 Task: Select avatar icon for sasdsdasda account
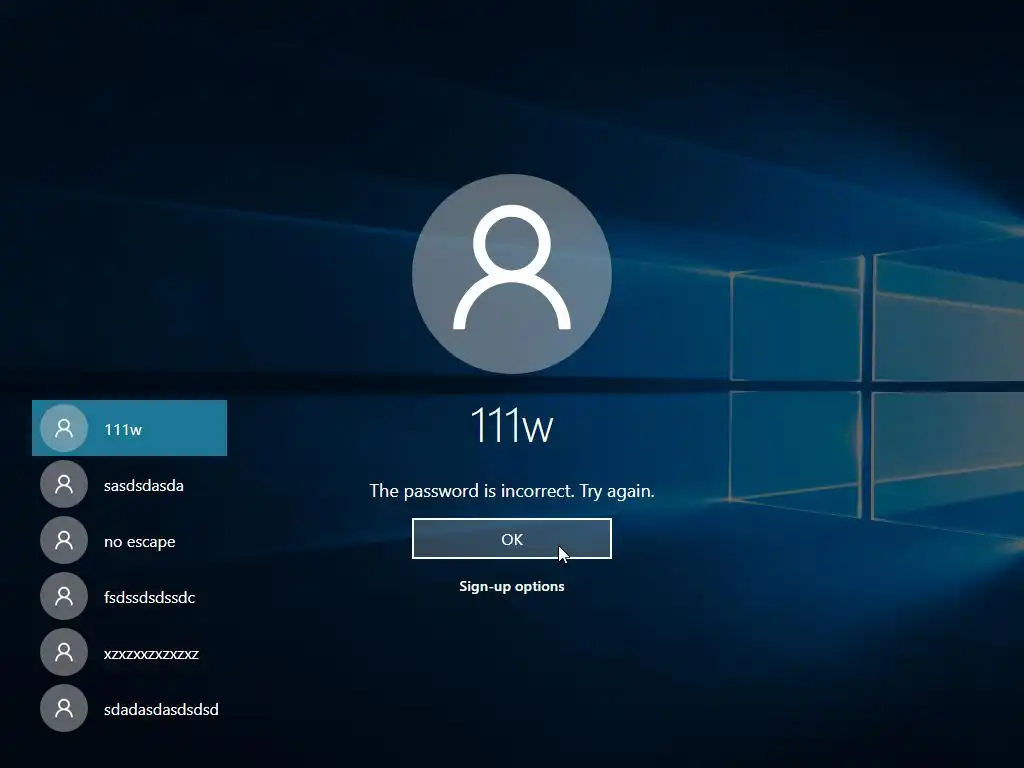[x=64, y=484]
